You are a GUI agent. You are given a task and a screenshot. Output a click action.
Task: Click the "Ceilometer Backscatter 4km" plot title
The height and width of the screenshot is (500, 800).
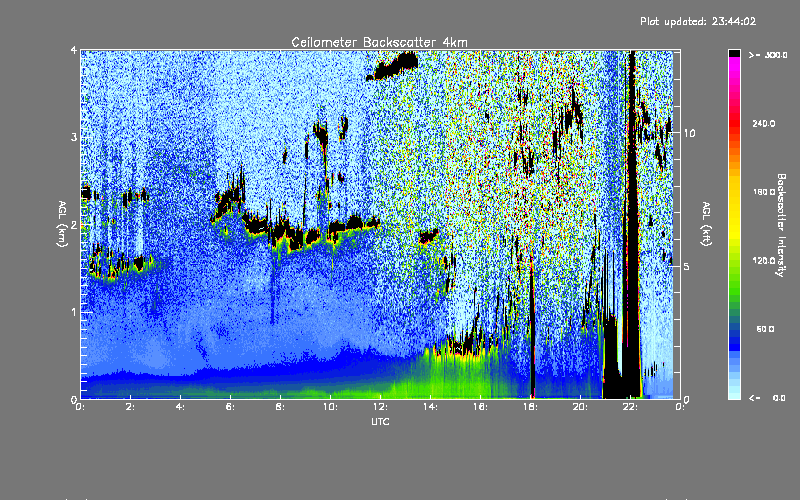click(x=379, y=42)
